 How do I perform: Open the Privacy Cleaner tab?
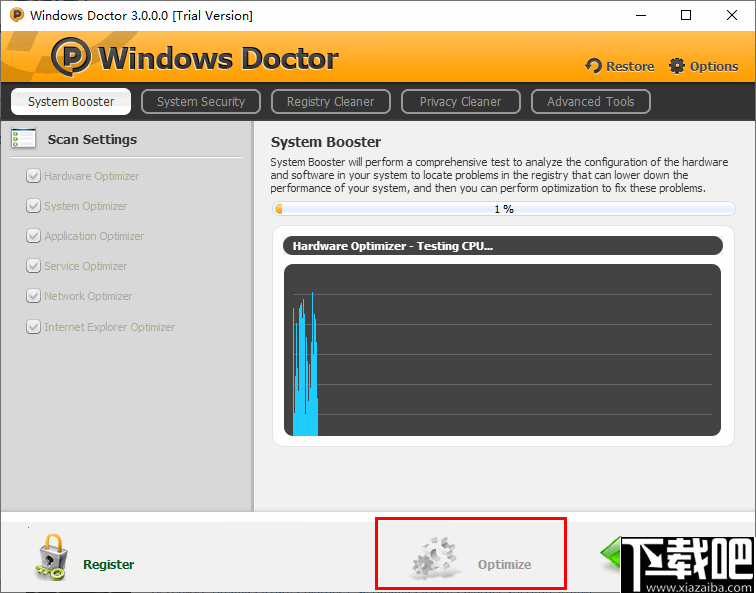(460, 101)
